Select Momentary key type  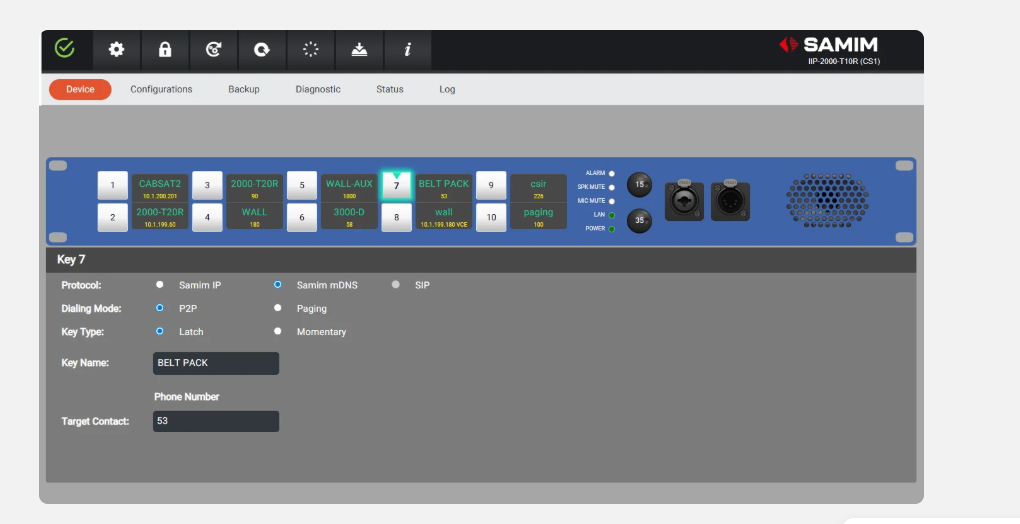pos(277,332)
